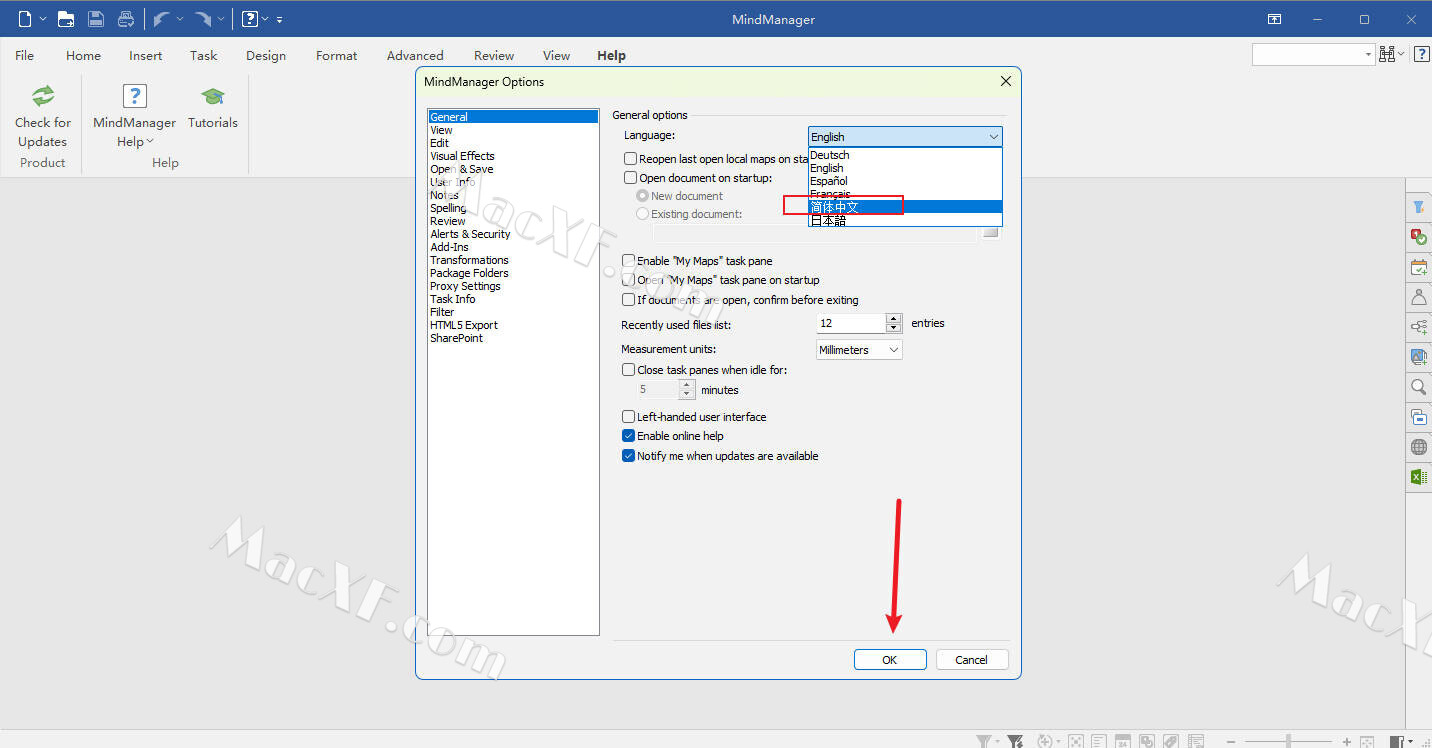Viewport: 1432px width, 748px height.
Task: Click the binoculars Find icon
Action: [x=1386, y=55]
